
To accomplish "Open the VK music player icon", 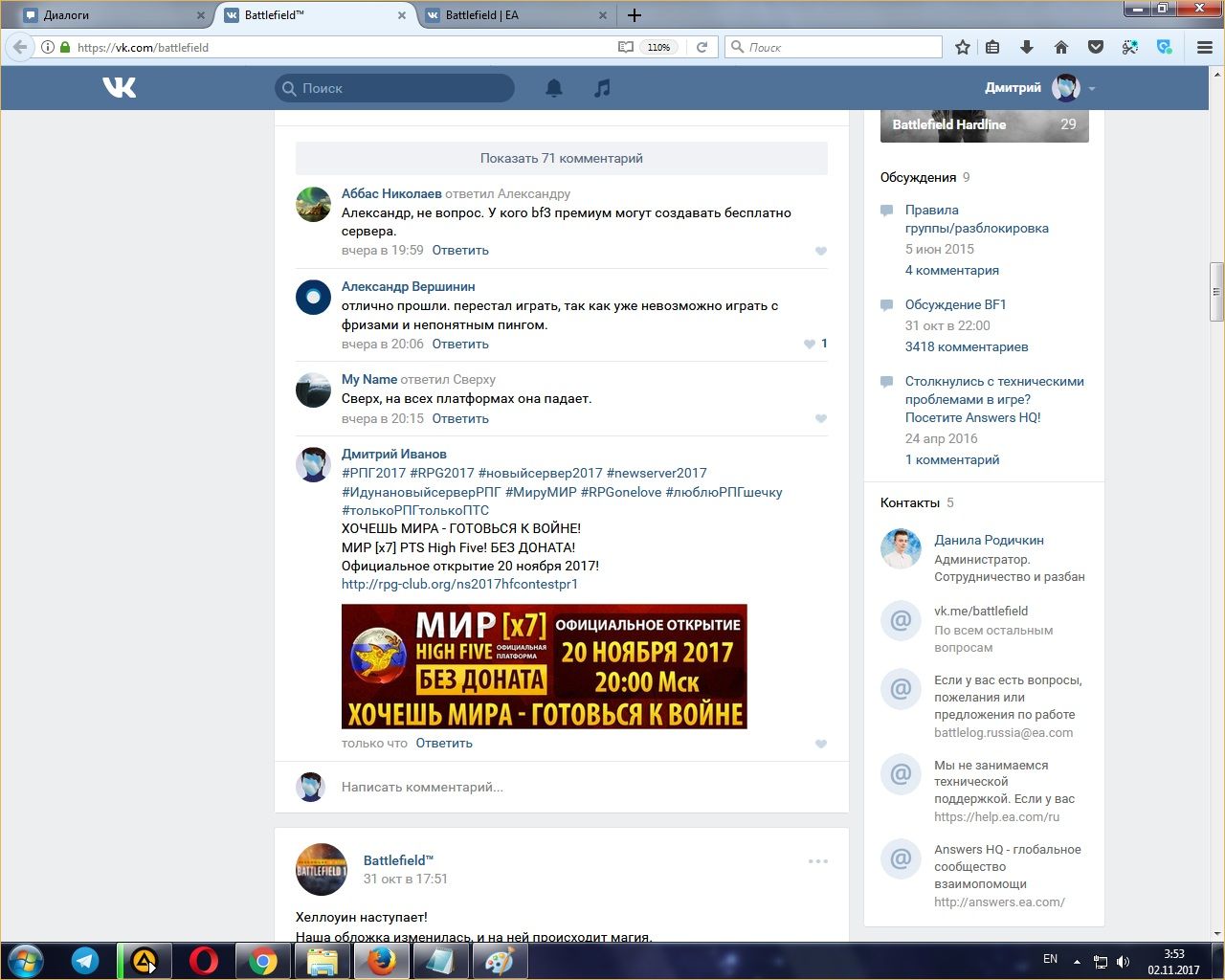I will point(602,88).
